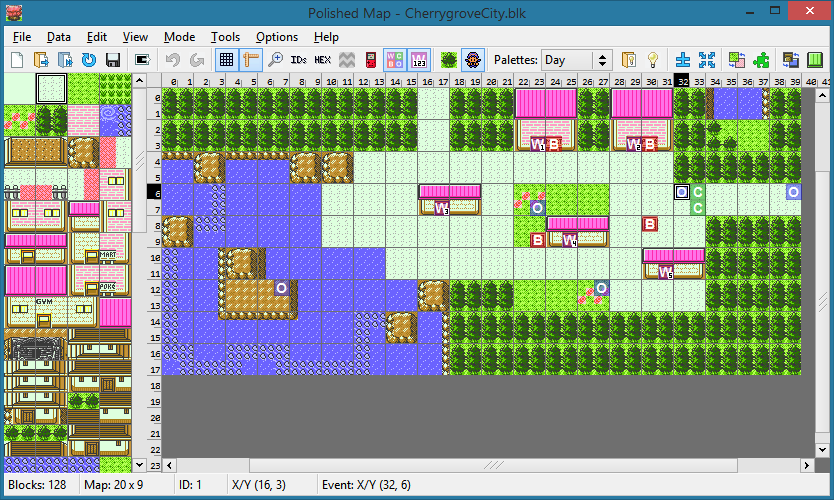
Task: Select the W2 warp event marker
Action: pos(633,144)
